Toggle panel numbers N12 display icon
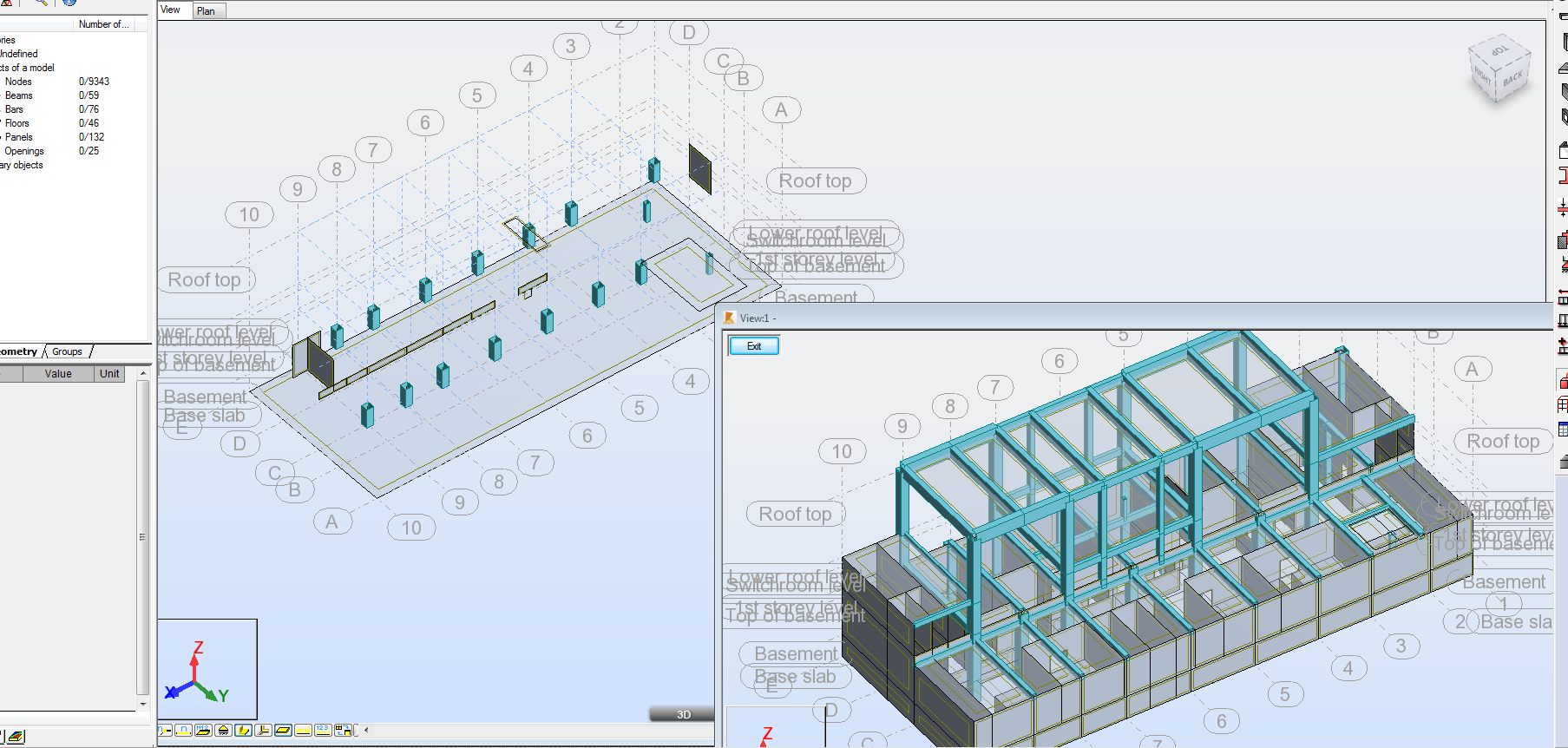1568x748 pixels. click(x=203, y=731)
